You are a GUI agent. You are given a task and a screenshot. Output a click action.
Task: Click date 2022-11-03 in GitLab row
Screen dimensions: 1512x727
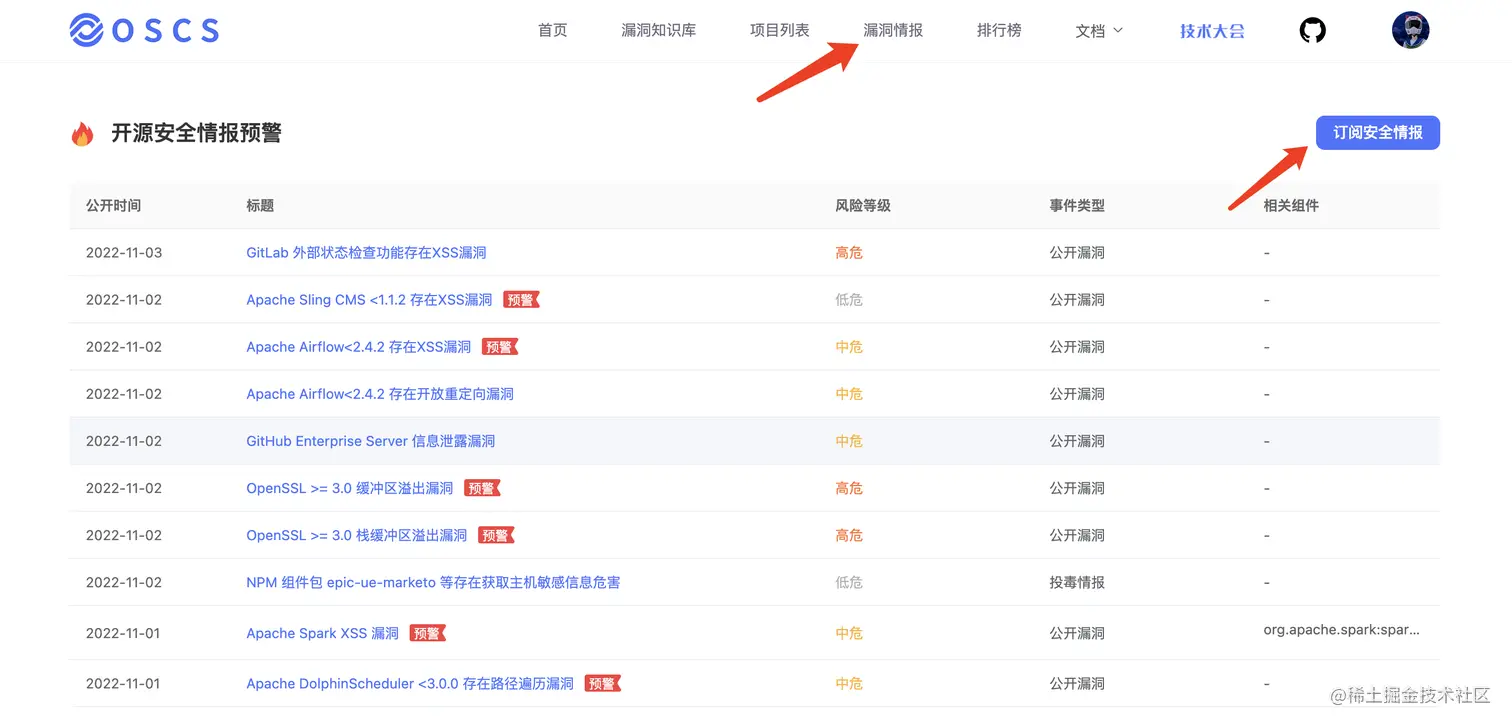124,253
